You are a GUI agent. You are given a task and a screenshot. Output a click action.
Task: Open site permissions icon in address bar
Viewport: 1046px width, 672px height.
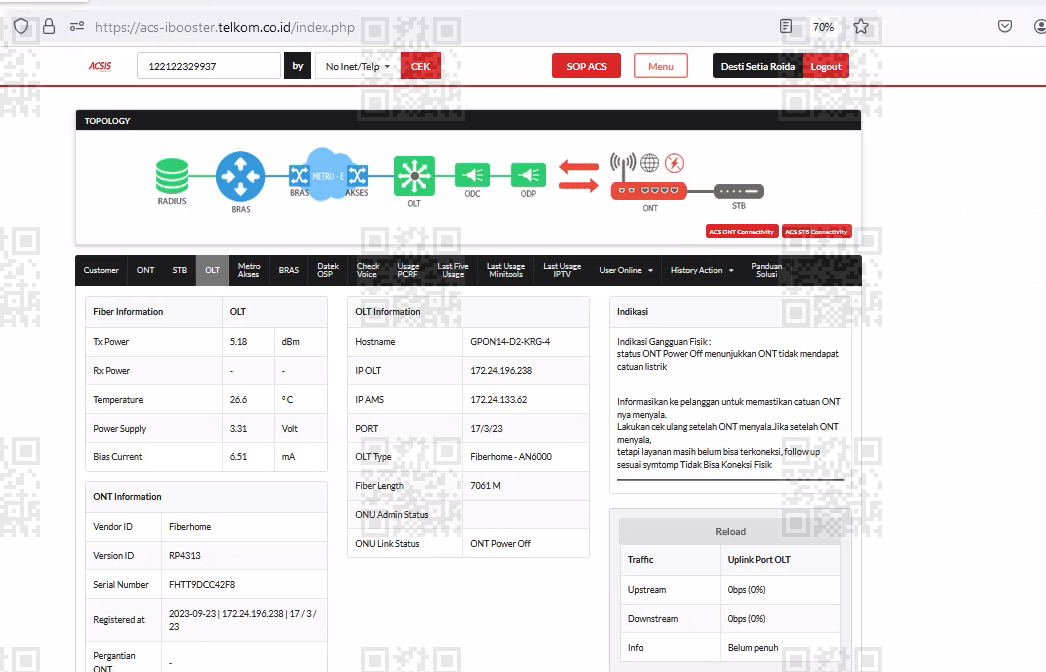tap(77, 27)
